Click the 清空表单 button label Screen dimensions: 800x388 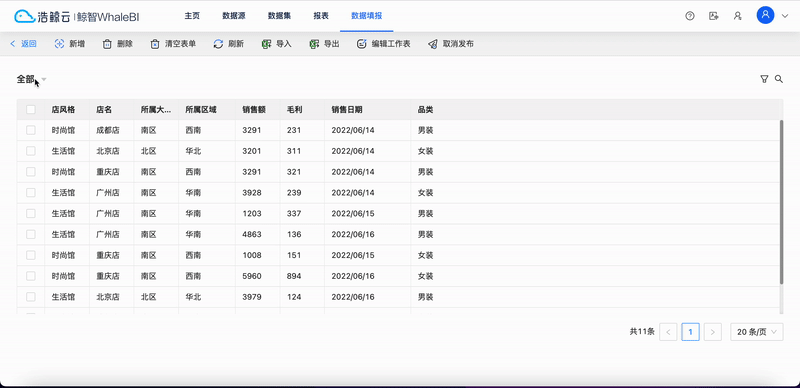click(x=180, y=44)
